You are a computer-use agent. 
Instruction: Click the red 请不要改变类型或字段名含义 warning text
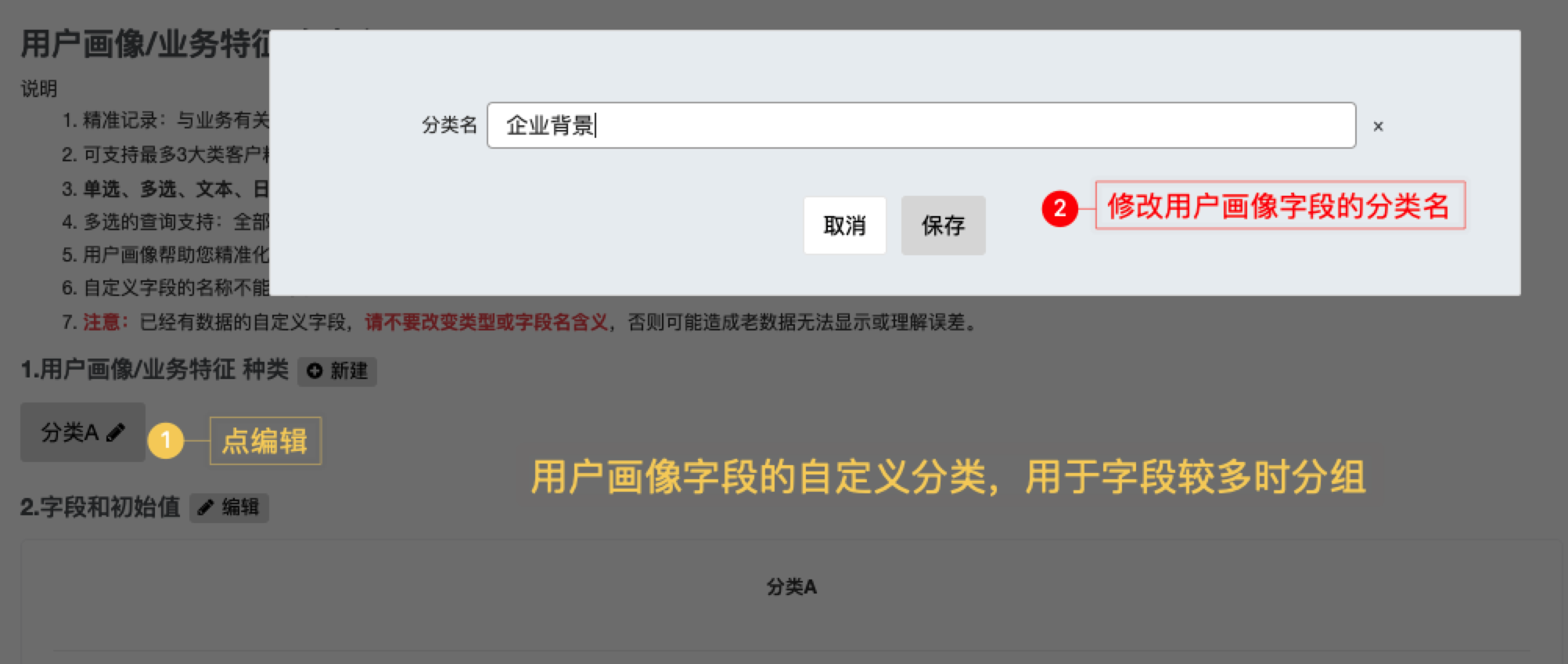[486, 323]
